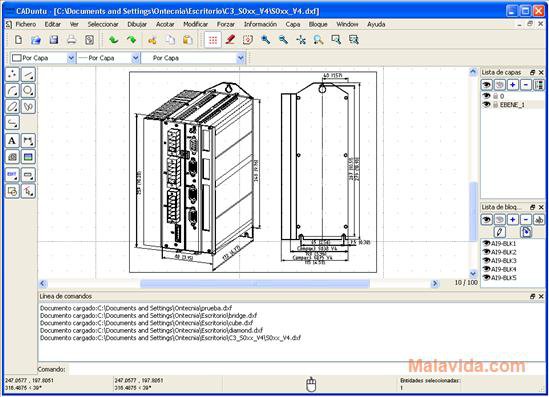Click the undo green arrow icon
549x397 pixels.
click(x=113, y=40)
